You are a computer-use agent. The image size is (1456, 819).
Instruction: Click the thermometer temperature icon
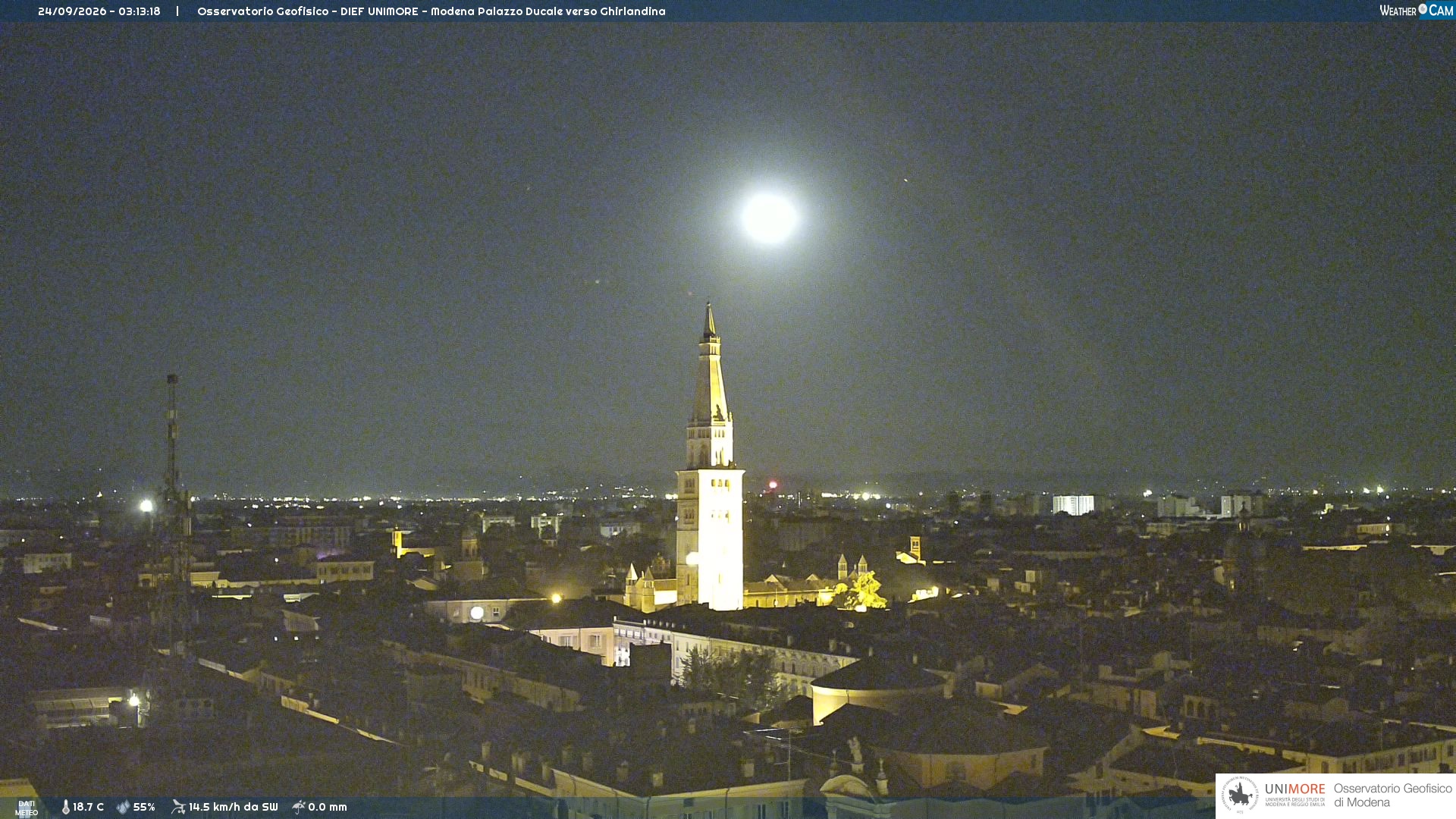[66, 807]
